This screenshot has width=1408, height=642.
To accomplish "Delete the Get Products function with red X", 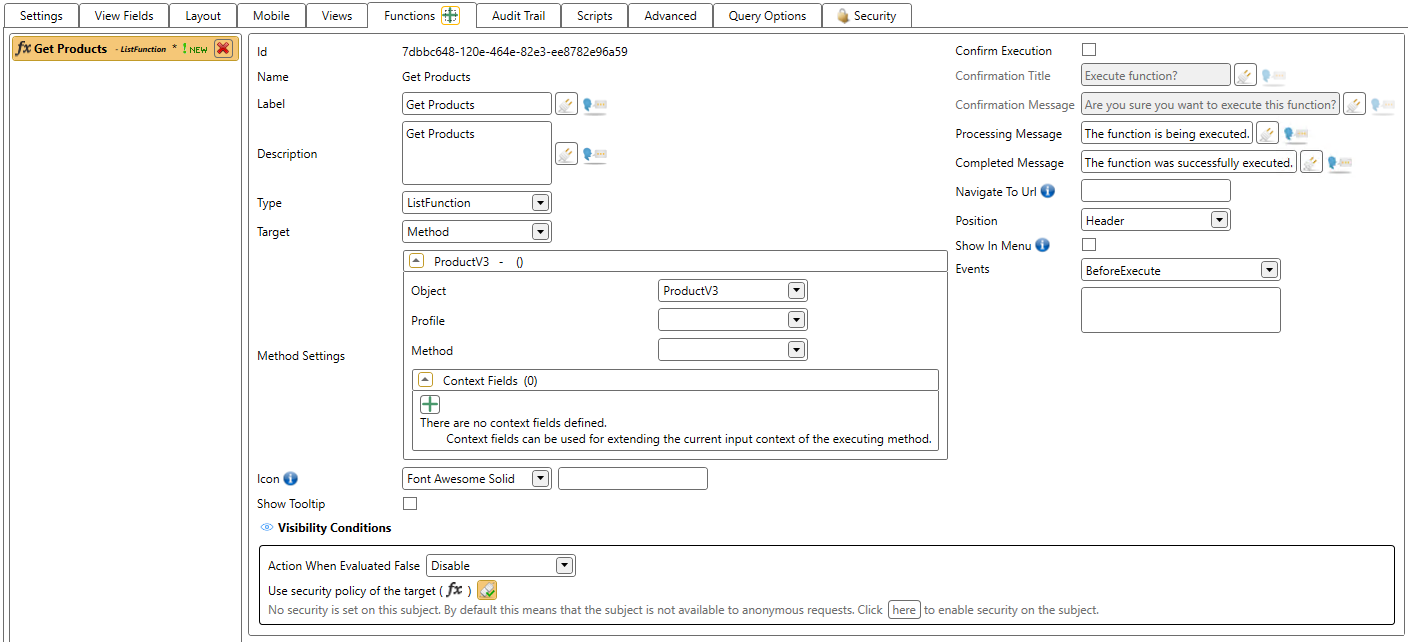I will (223, 49).
